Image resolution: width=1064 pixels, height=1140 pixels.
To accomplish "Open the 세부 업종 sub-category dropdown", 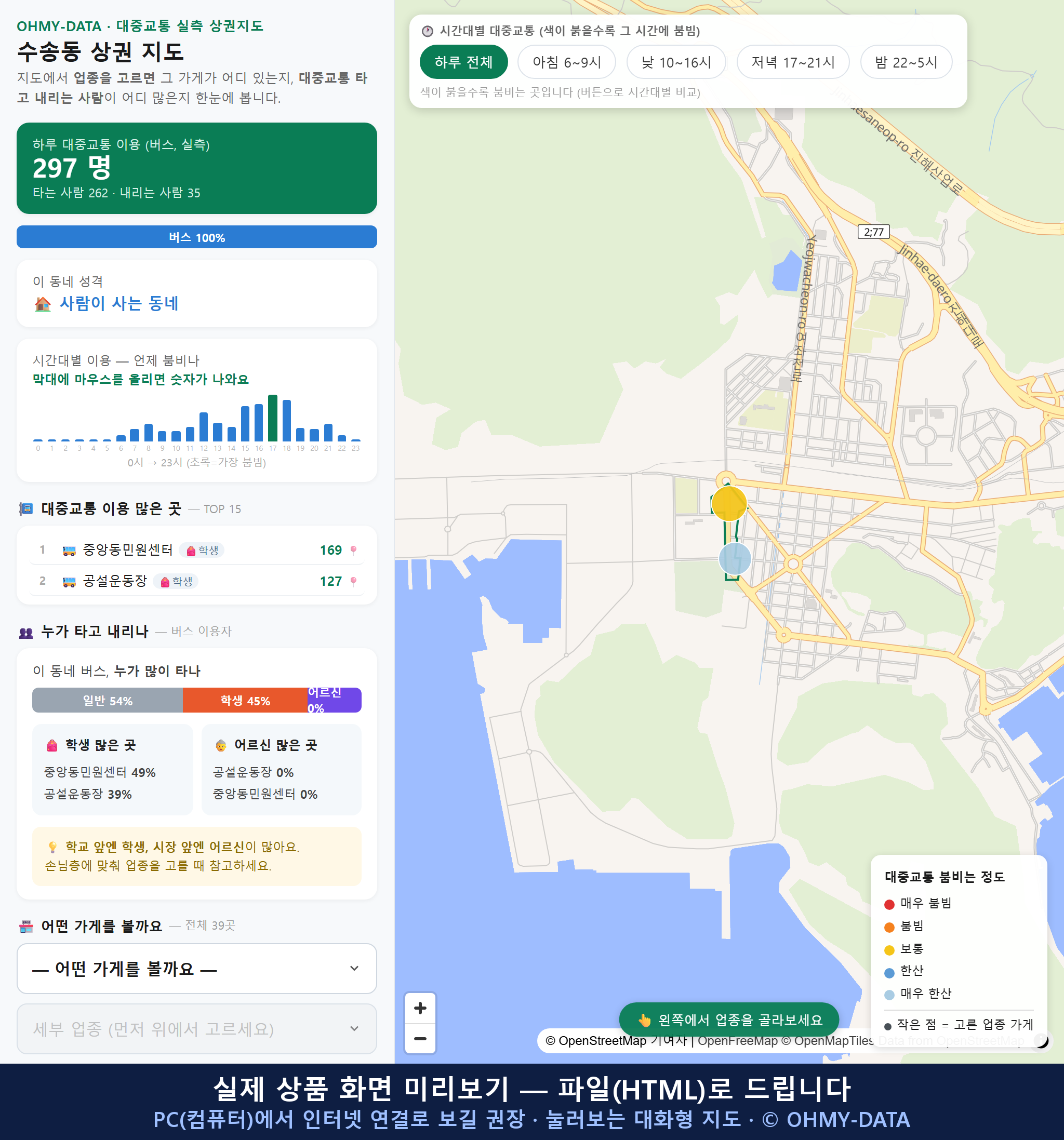I will (x=197, y=1029).
